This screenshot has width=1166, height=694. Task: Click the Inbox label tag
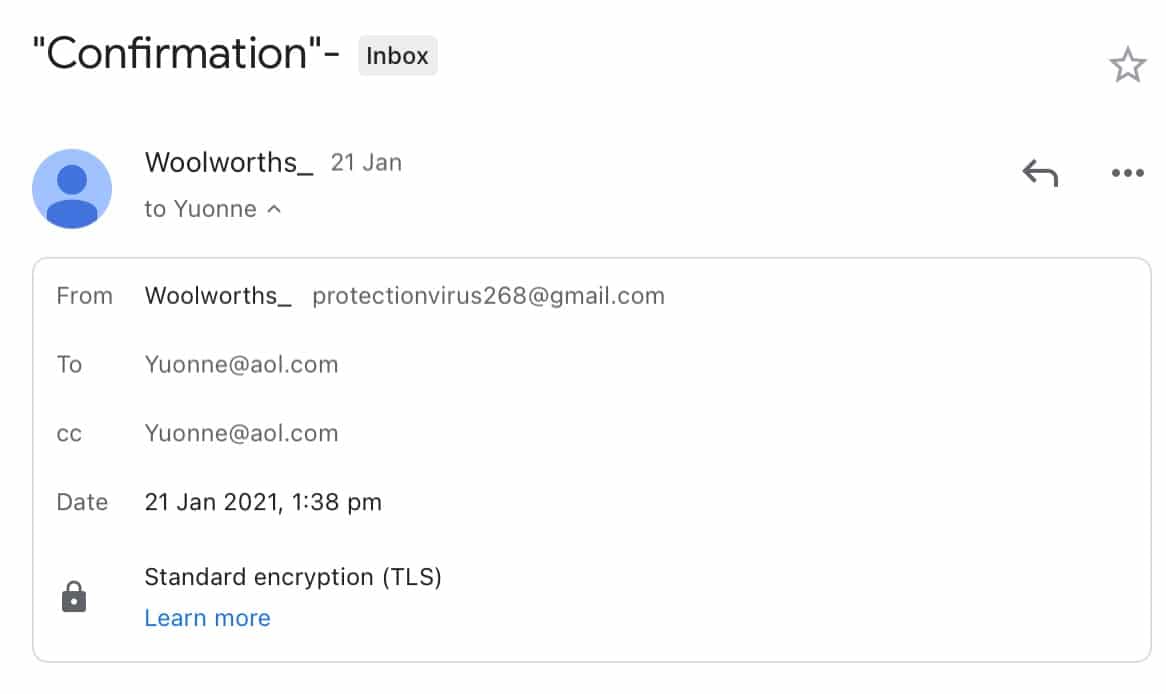(397, 56)
